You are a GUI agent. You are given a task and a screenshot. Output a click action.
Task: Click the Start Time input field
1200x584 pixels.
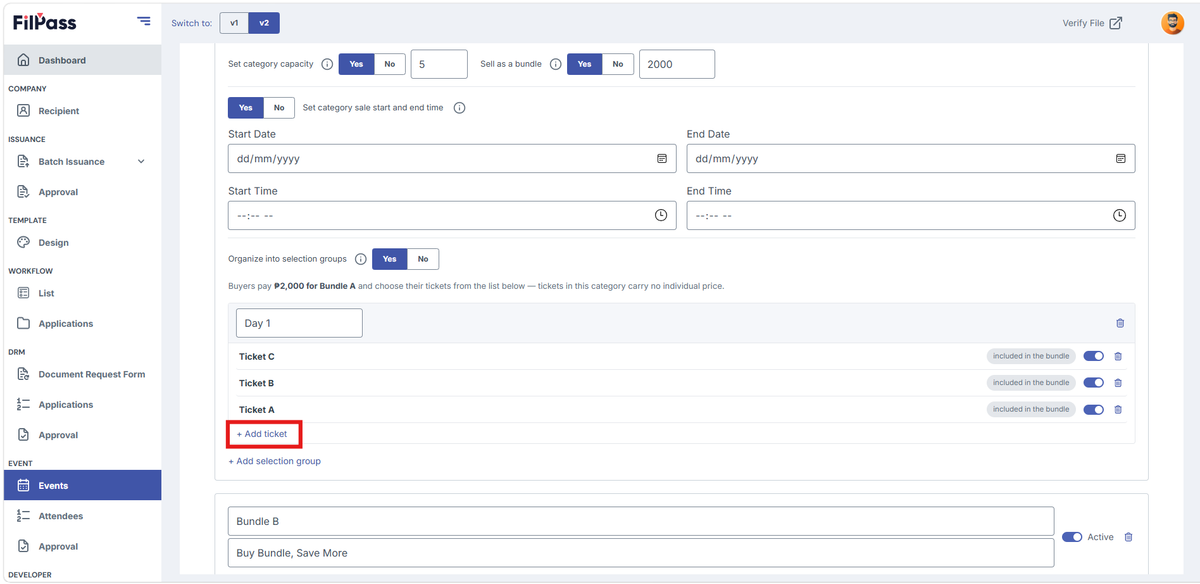[x=452, y=215]
